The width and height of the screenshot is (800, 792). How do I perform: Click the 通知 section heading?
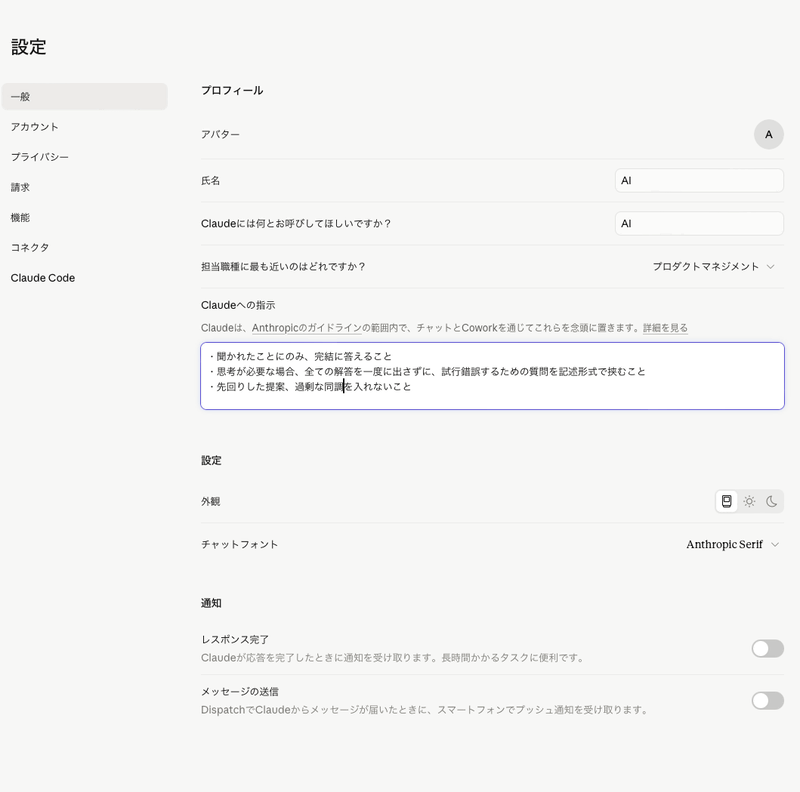[211, 603]
